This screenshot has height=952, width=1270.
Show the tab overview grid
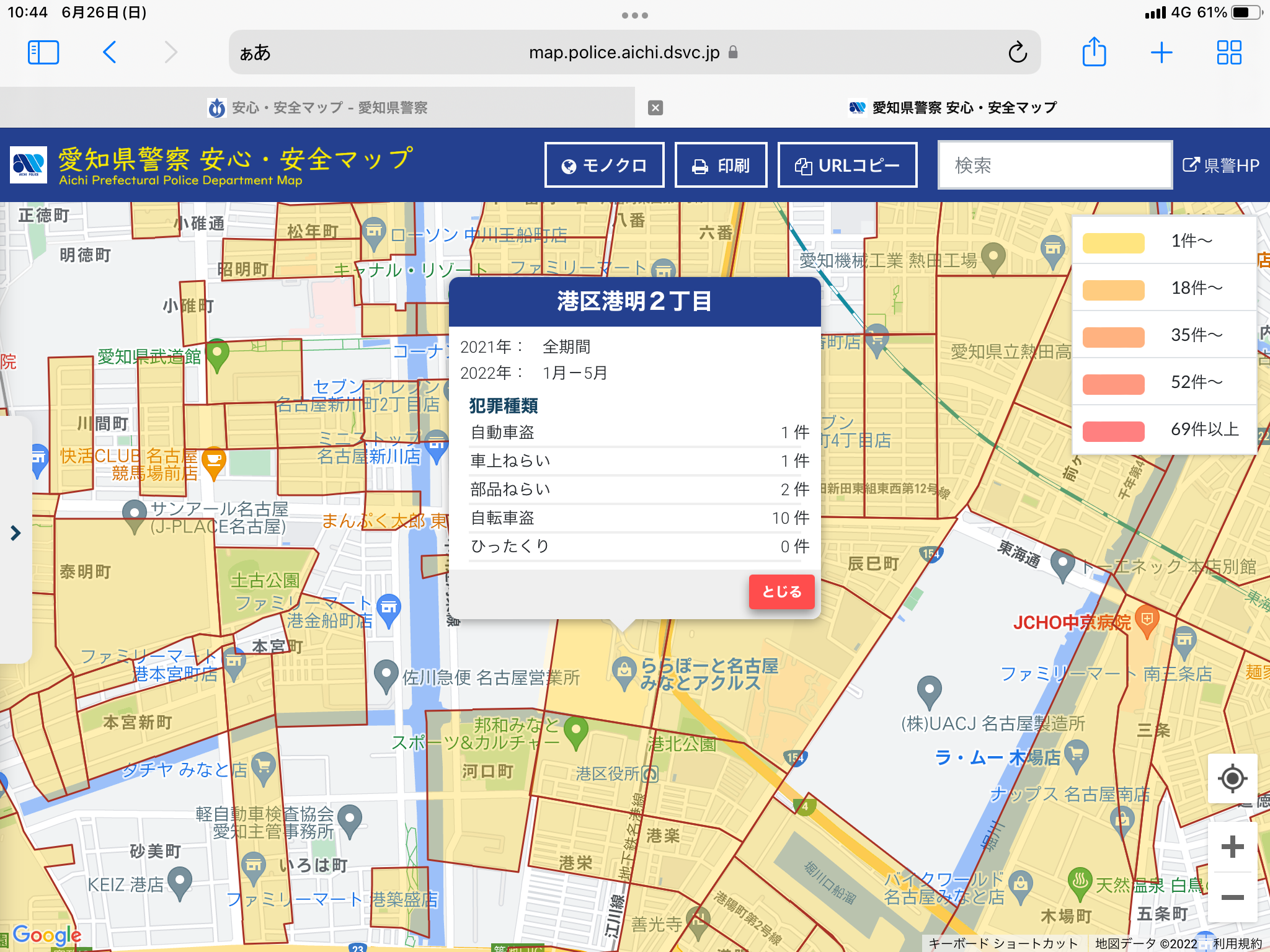click(1229, 53)
